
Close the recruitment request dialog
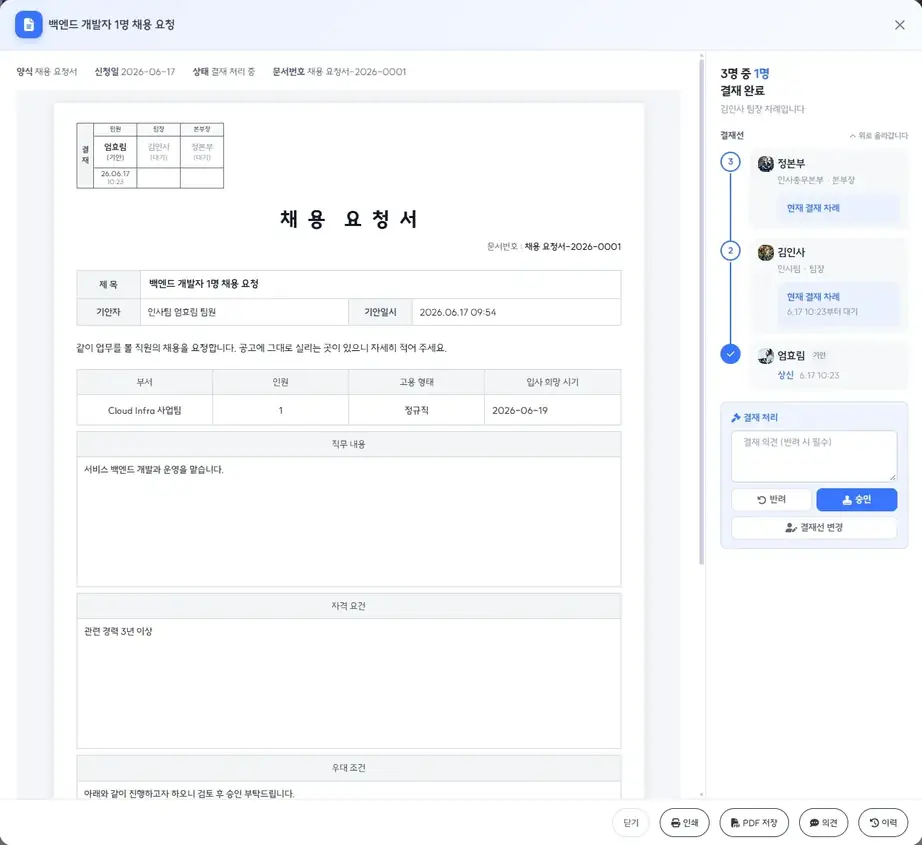[899, 25]
